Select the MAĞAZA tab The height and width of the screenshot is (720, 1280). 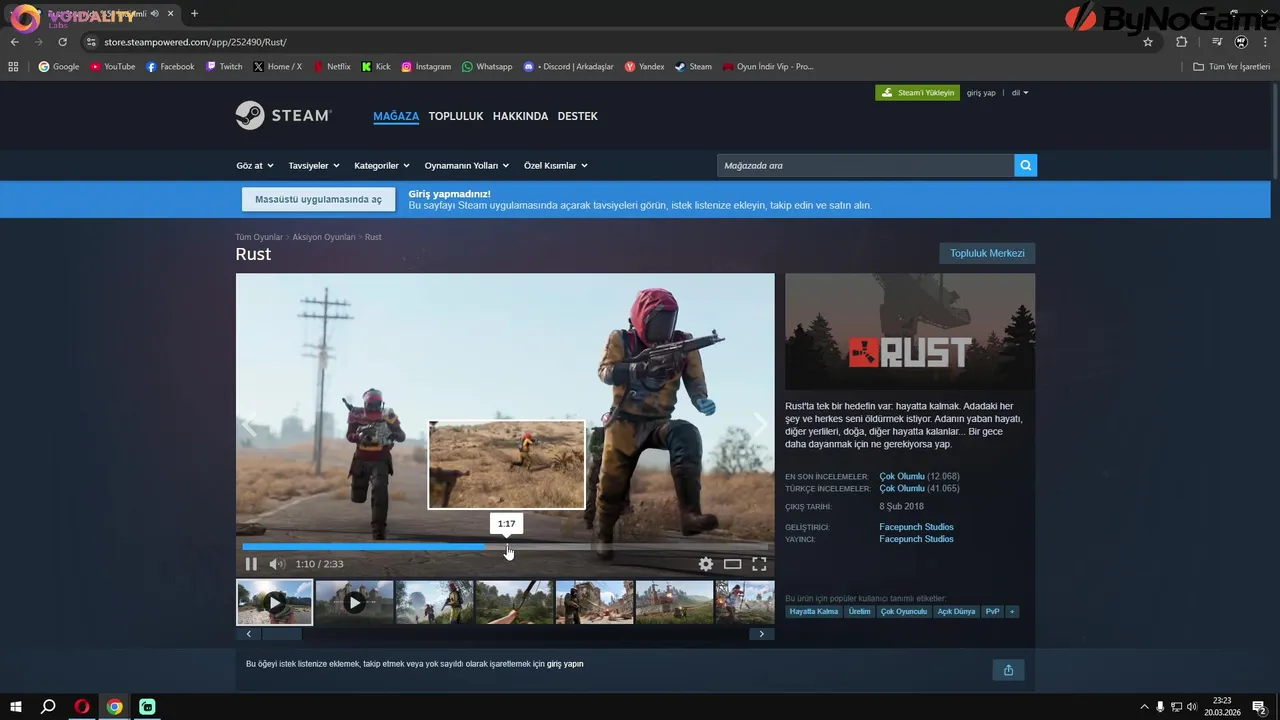coord(396,116)
